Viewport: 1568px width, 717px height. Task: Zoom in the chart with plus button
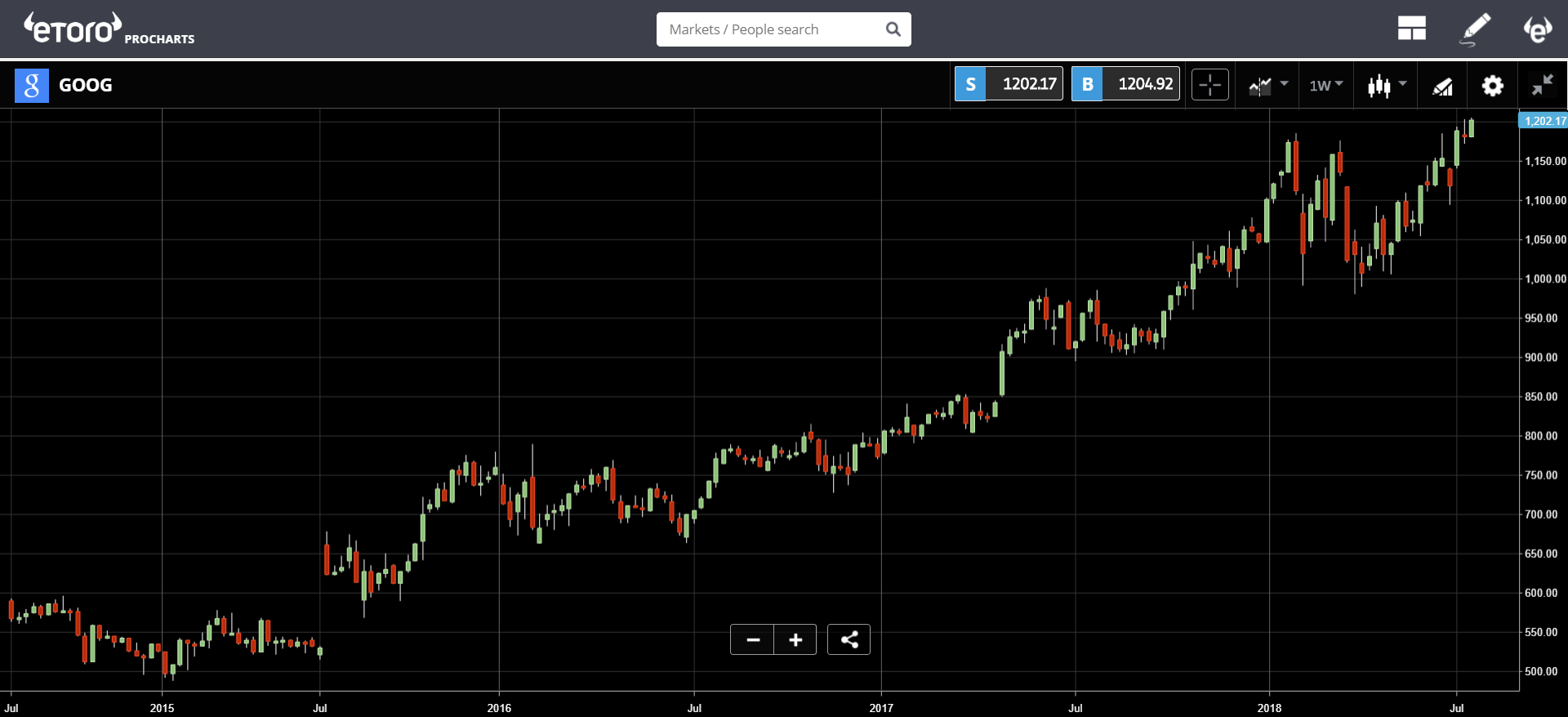[795, 639]
